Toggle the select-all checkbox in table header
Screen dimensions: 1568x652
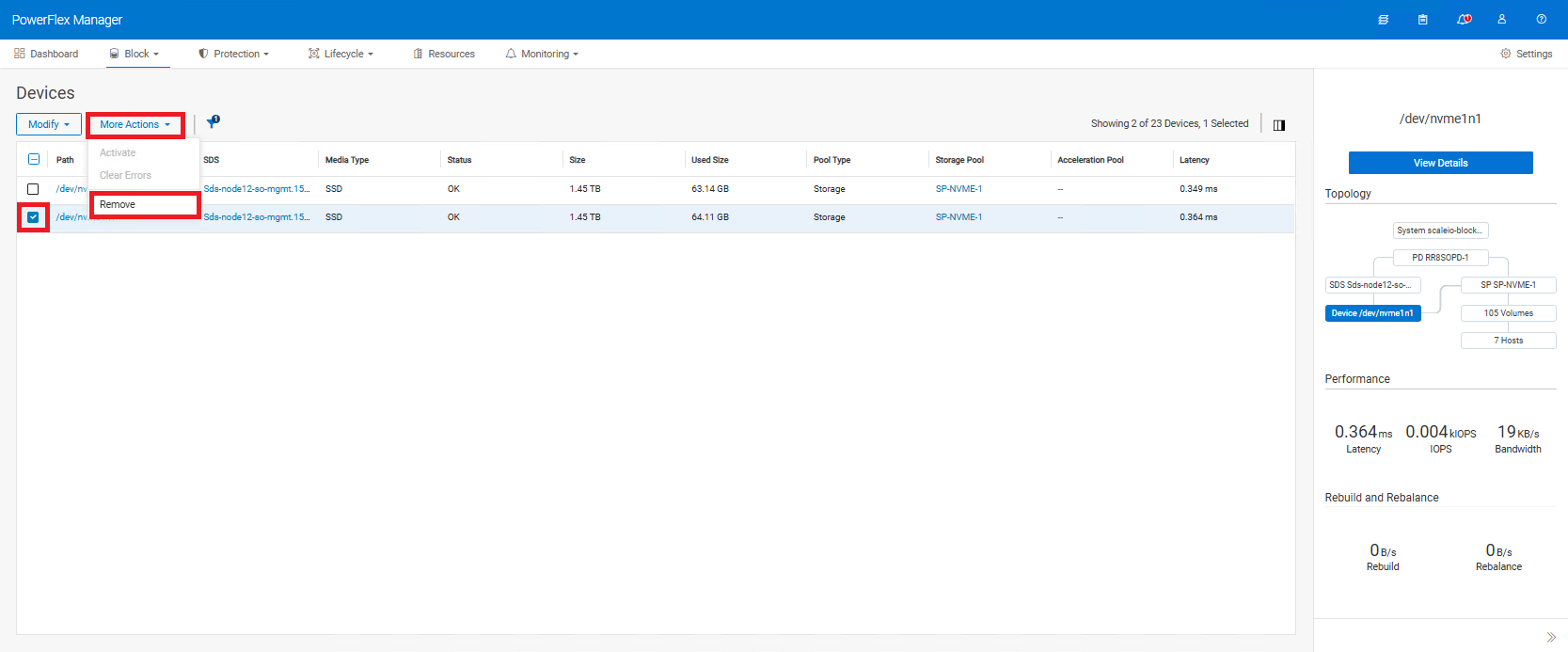pyautogui.click(x=34, y=160)
